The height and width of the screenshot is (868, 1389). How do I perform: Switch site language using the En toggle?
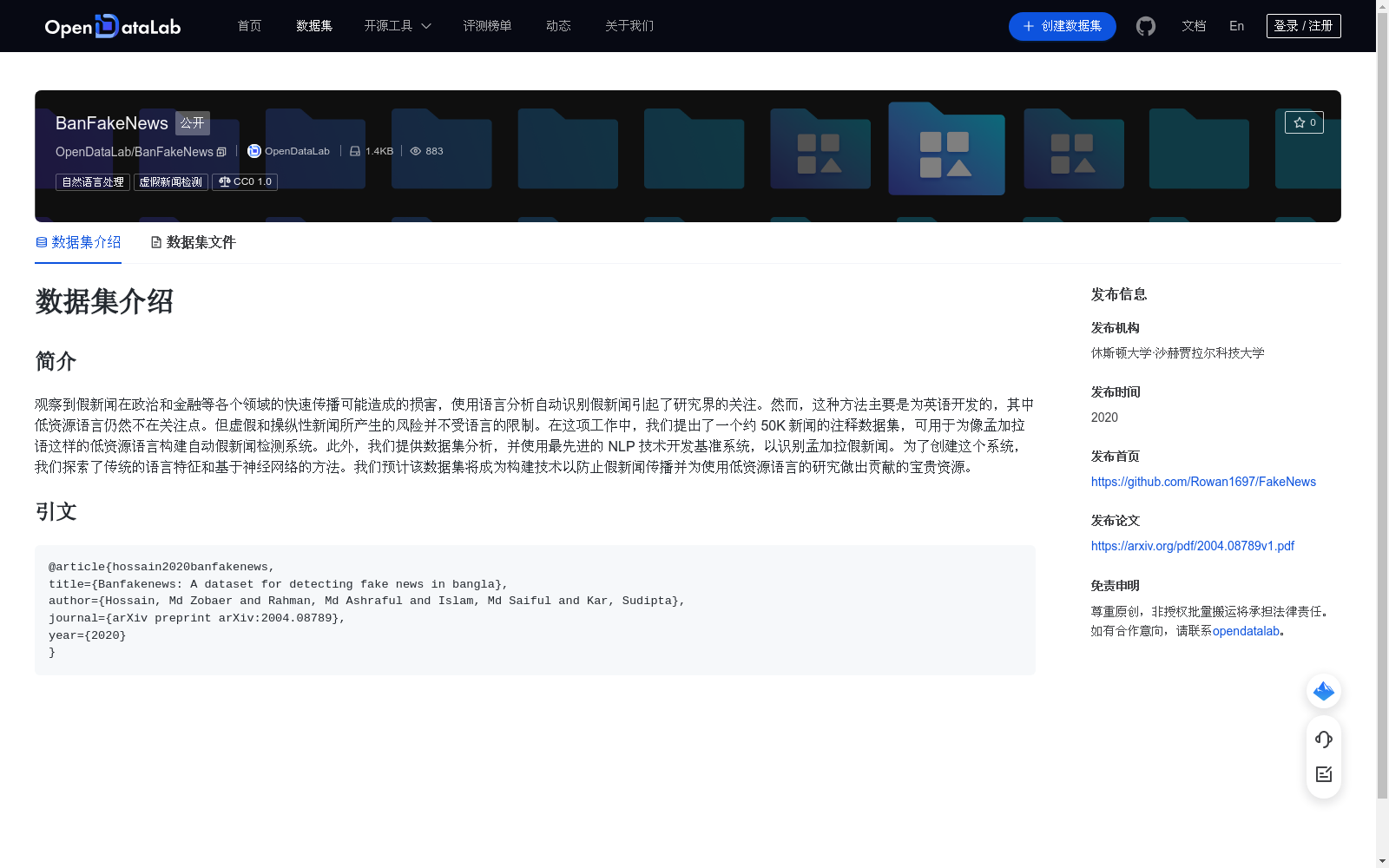1236,26
